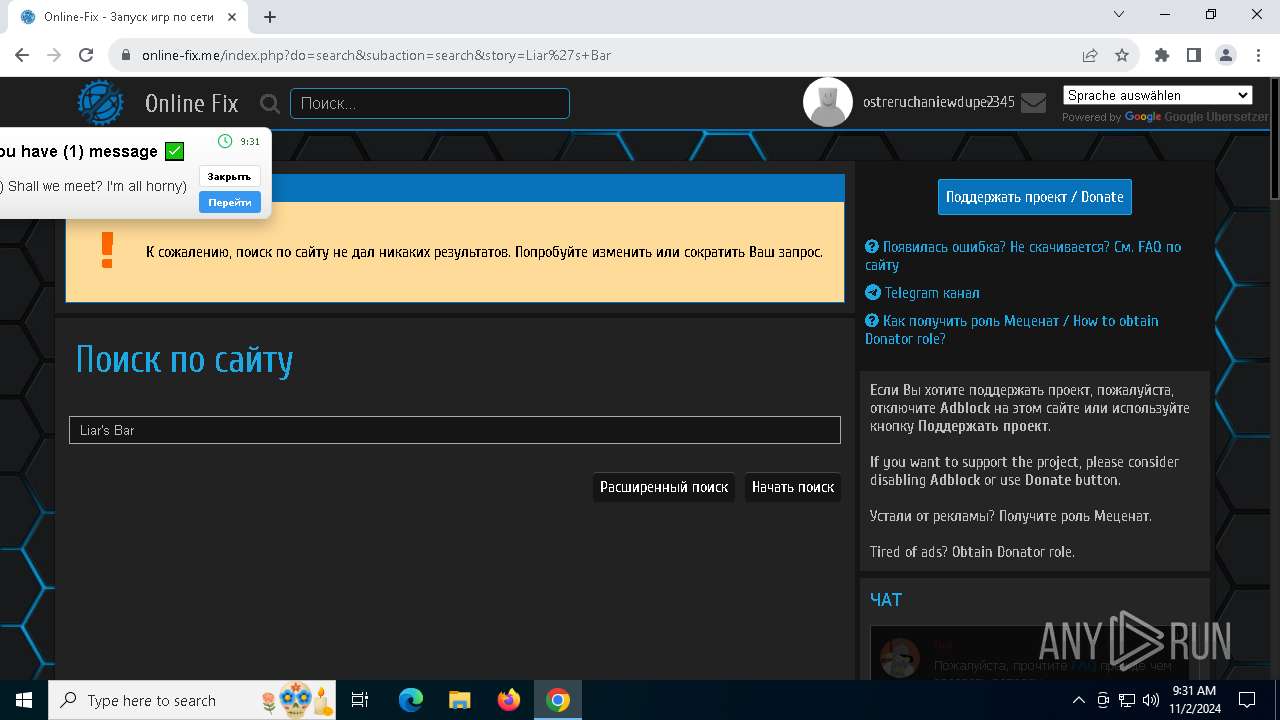Open the Sprache auswählen language dropdown
The width and height of the screenshot is (1280, 720).
click(x=1157, y=95)
